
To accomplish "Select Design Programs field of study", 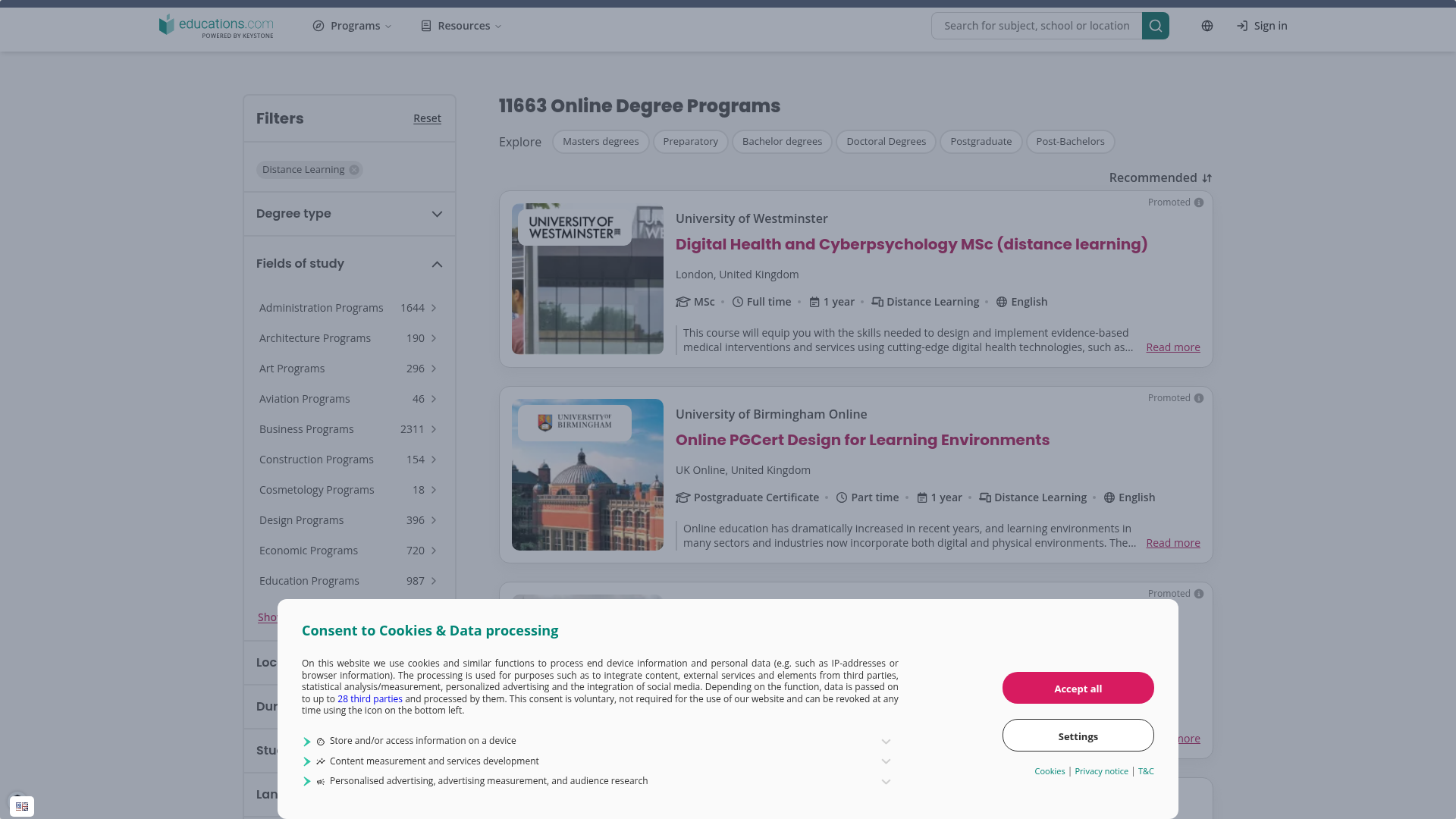I will 348,520.
